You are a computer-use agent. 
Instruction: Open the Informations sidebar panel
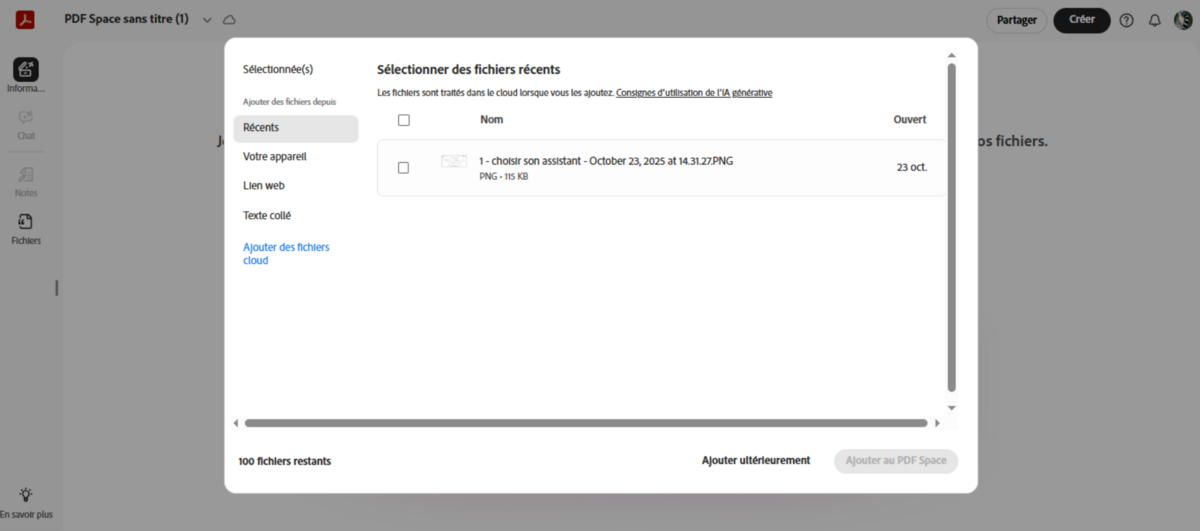(26, 76)
